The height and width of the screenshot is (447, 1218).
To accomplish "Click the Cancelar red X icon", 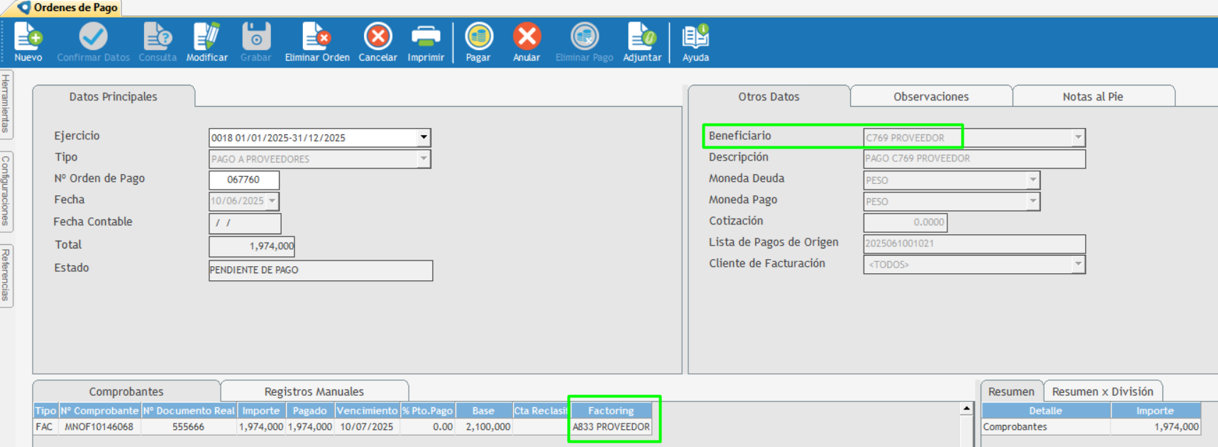I will 378,38.
